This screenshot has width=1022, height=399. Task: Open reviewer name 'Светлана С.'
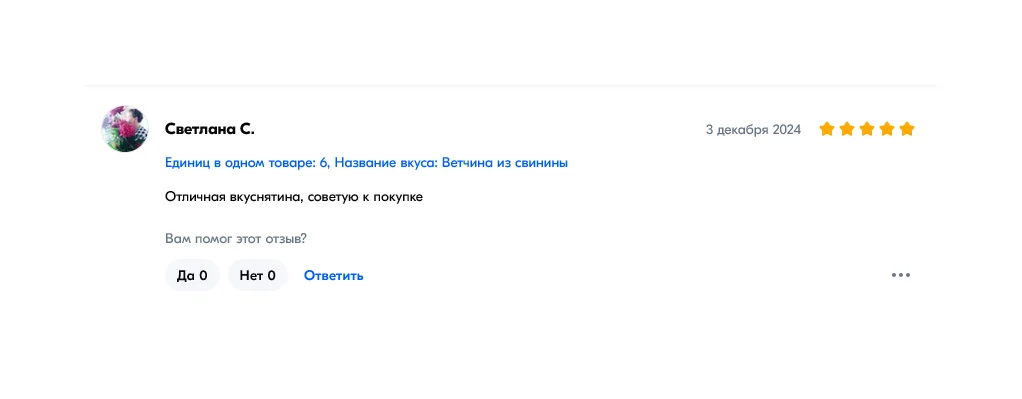(x=210, y=129)
